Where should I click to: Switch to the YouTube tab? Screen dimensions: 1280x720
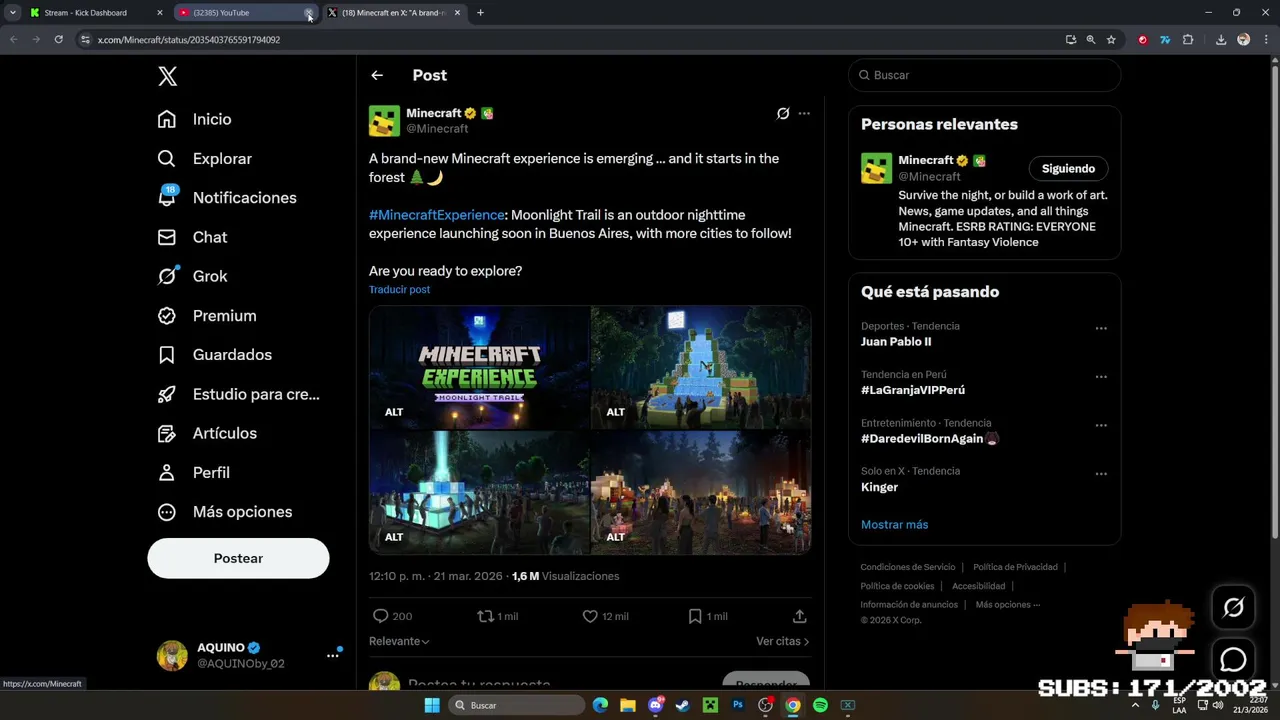click(x=240, y=13)
